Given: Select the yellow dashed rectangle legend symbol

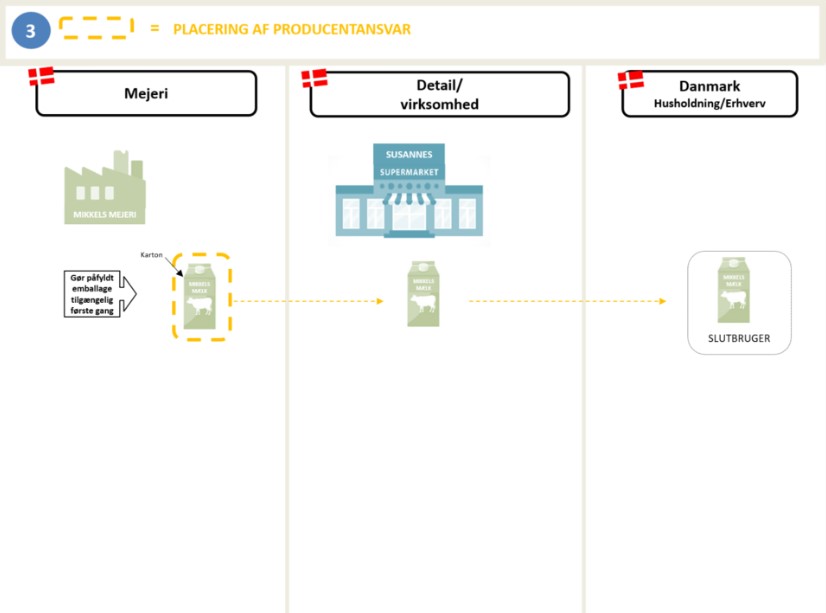Looking at the screenshot, I should click(x=95, y=28).
